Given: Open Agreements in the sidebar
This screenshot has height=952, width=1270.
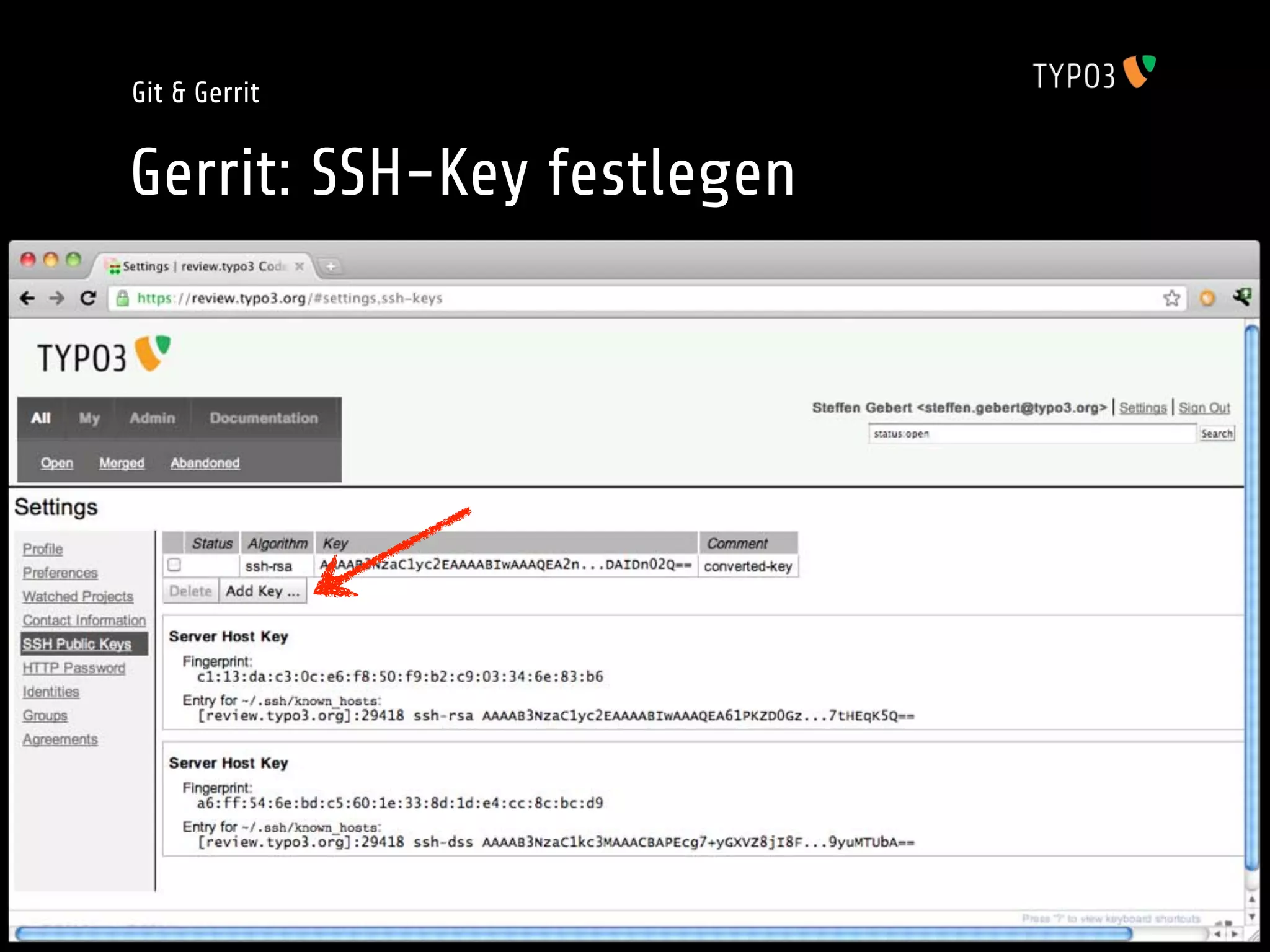Looking at the screenshot, I should [60, 739].
